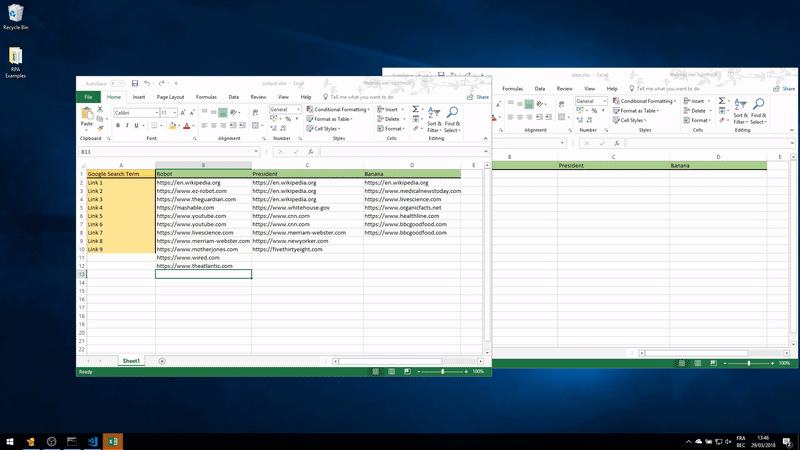Add a new sheet with plus button
Image resolution: width=800 pixels, height=450 pixels.
point(162,361)
